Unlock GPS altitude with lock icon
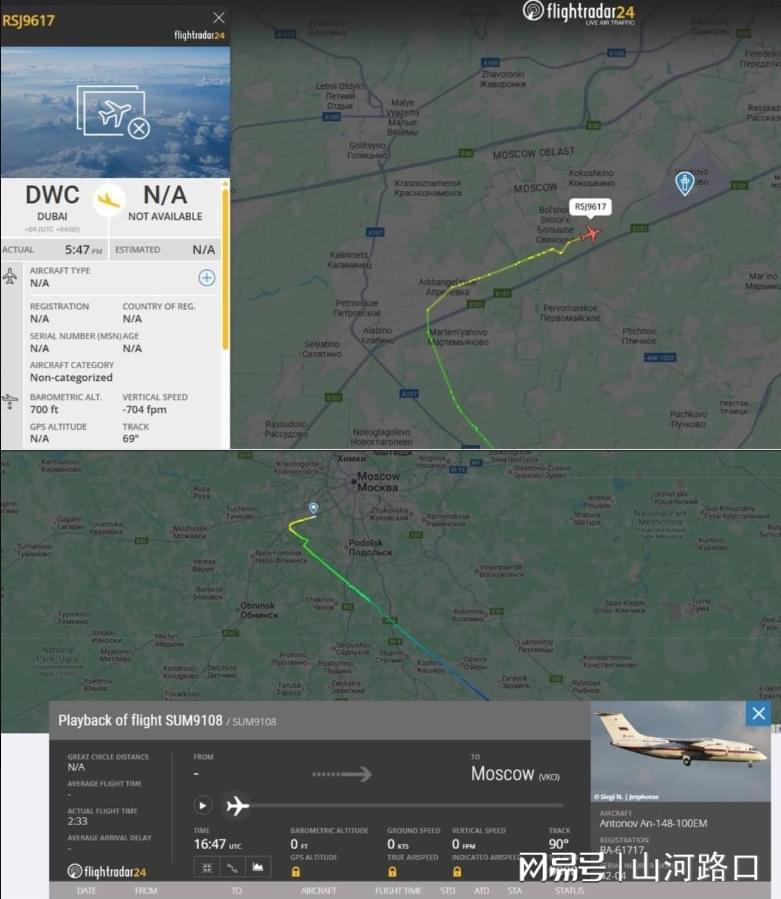 296,872
